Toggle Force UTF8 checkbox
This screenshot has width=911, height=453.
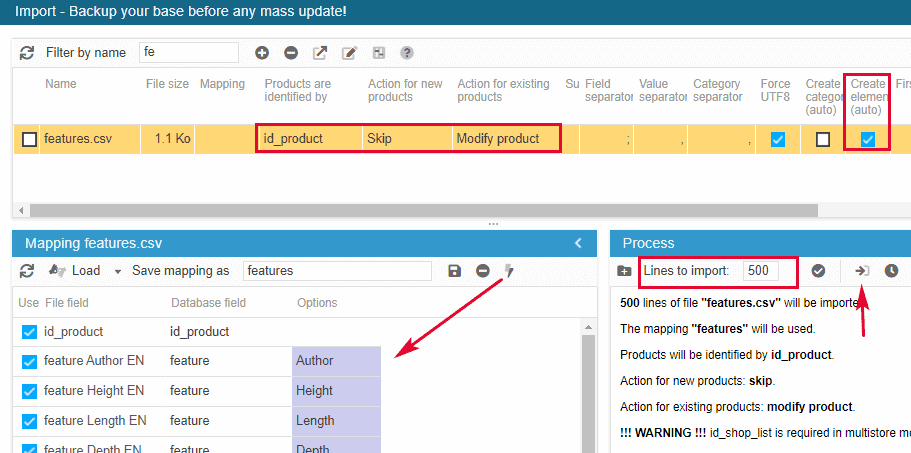coord(777,140)
